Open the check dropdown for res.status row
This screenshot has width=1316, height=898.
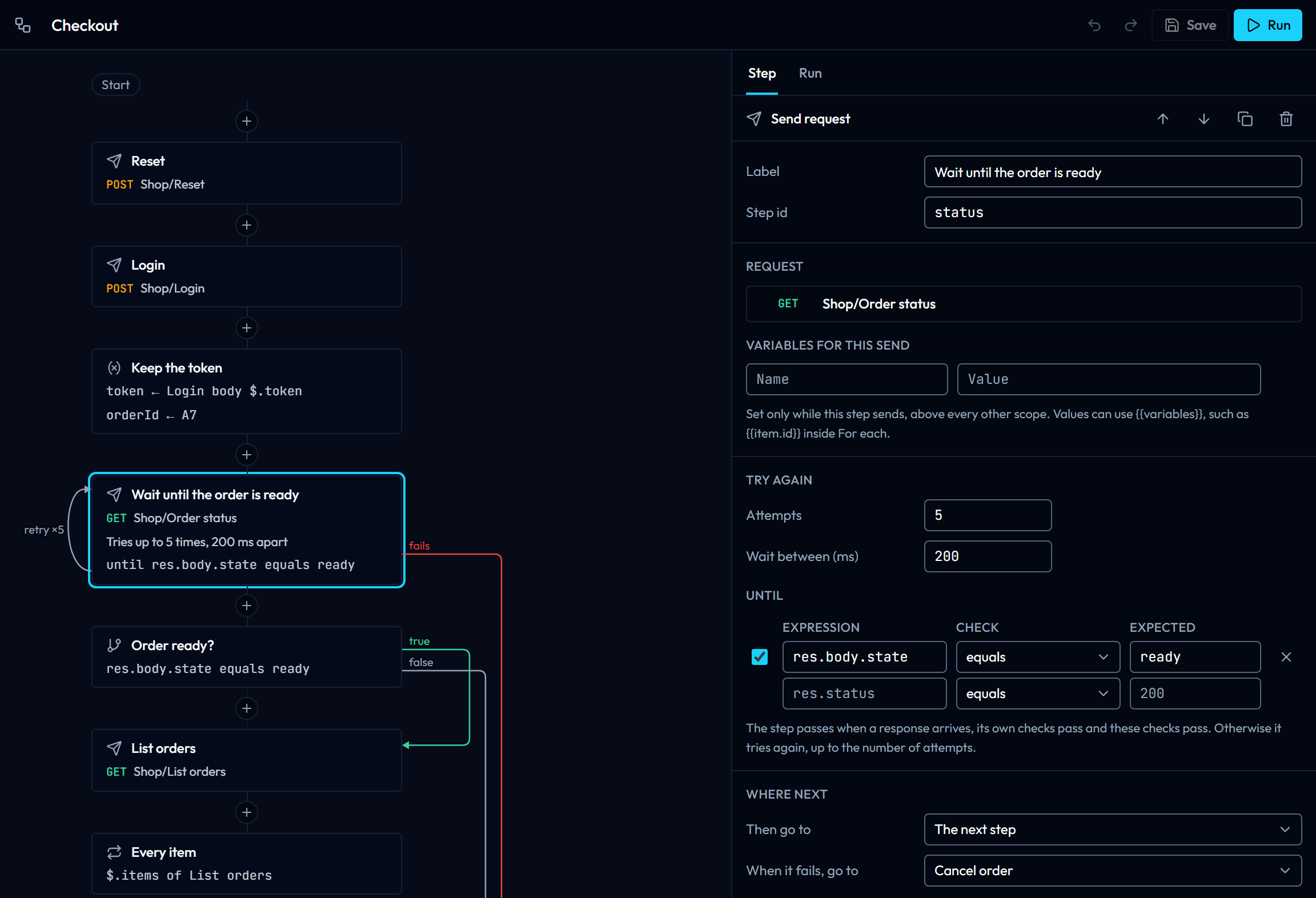pos(1038,693)
